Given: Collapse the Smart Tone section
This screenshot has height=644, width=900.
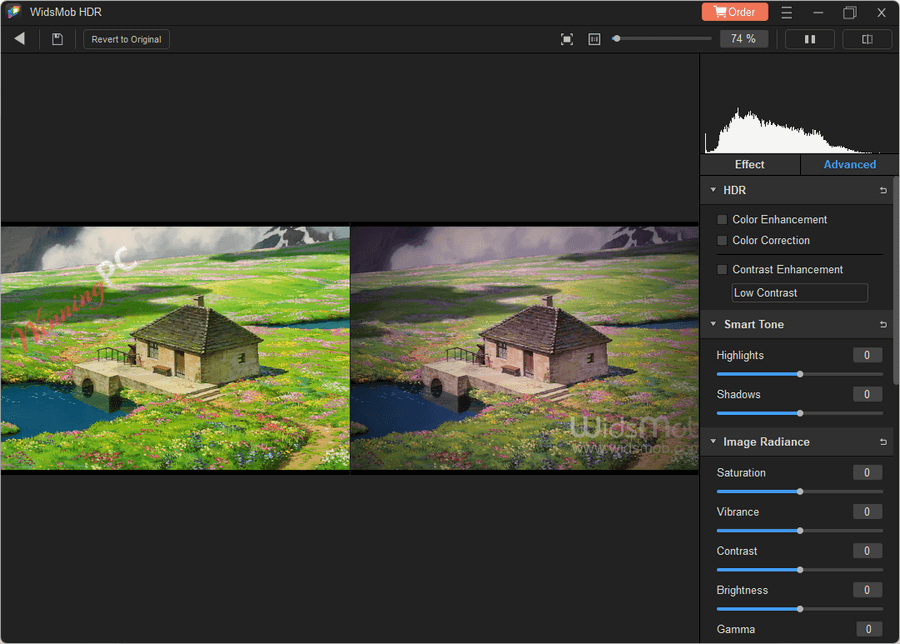Looking at the screenshot, I should (713, 324).
